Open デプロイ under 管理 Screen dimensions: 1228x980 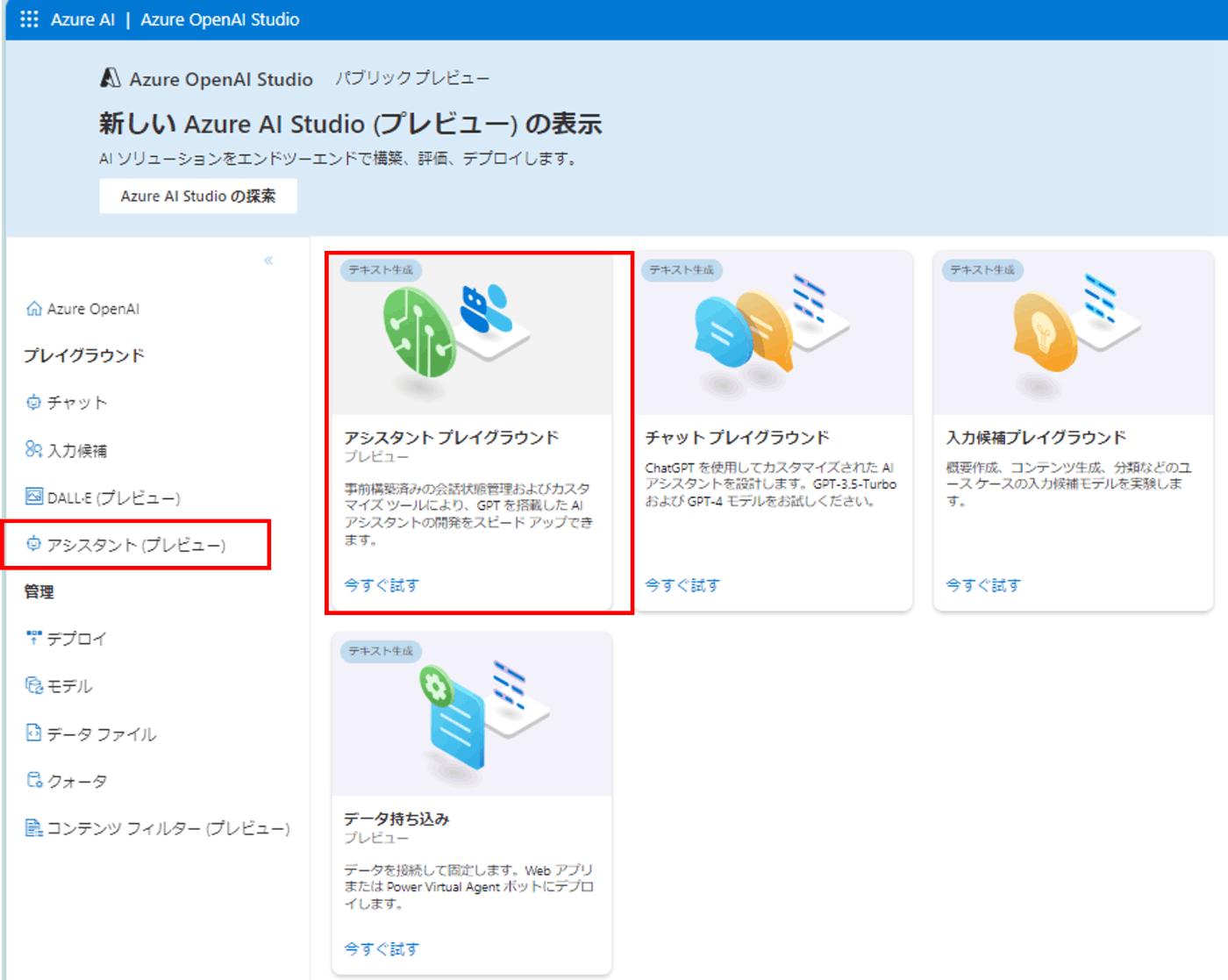point(67,639)
